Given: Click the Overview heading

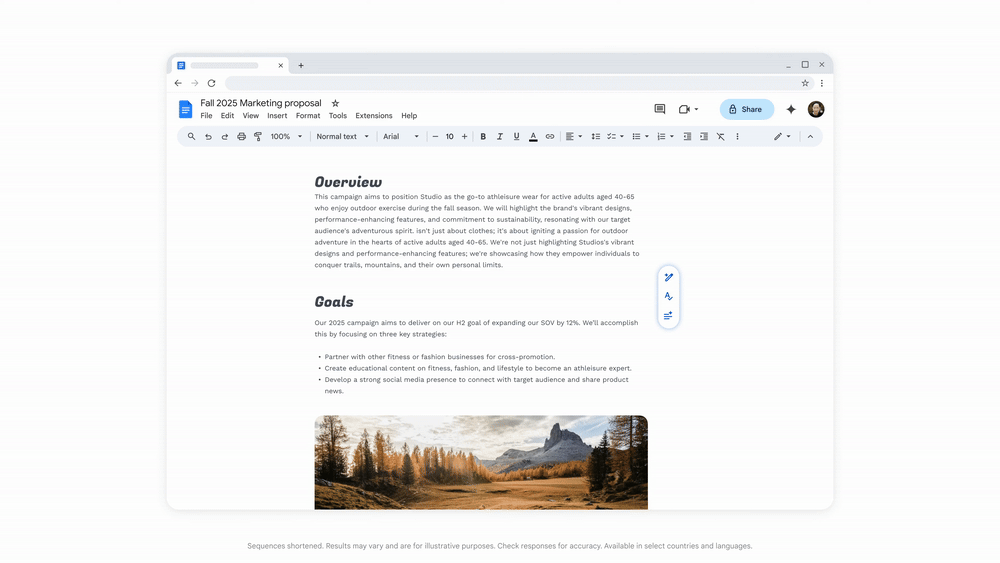Looking at the screenshot, I should tap(348, 182).
